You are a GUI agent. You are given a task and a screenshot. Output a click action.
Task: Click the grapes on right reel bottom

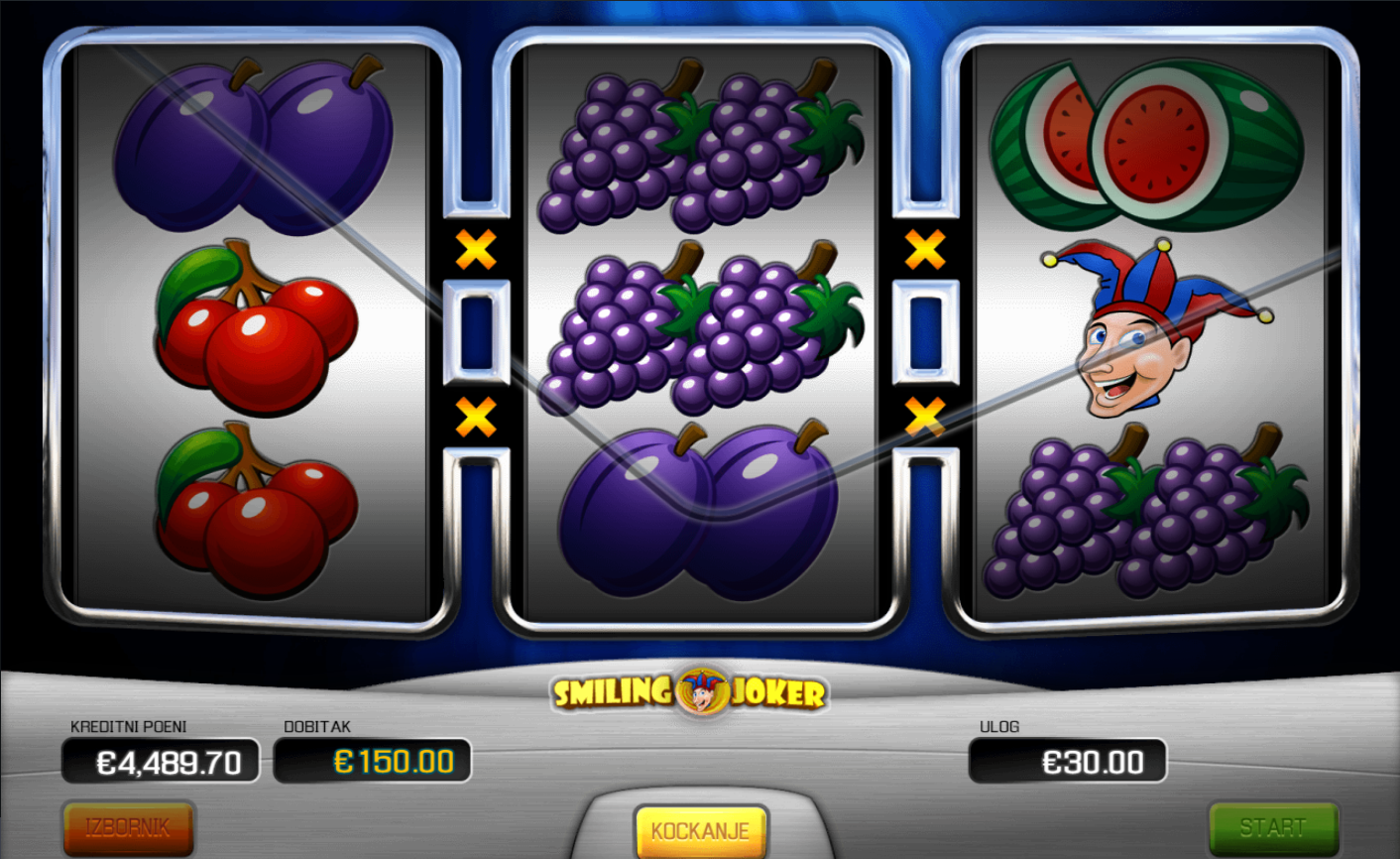(1146, 510)
